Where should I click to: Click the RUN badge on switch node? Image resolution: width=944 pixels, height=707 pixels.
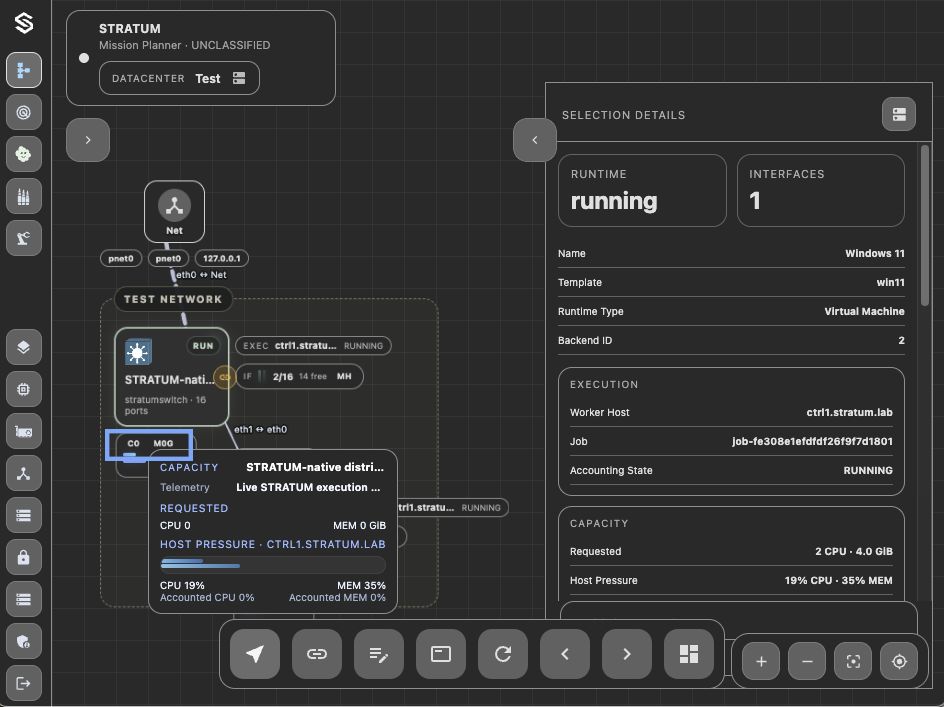click(x=203, y=346)
